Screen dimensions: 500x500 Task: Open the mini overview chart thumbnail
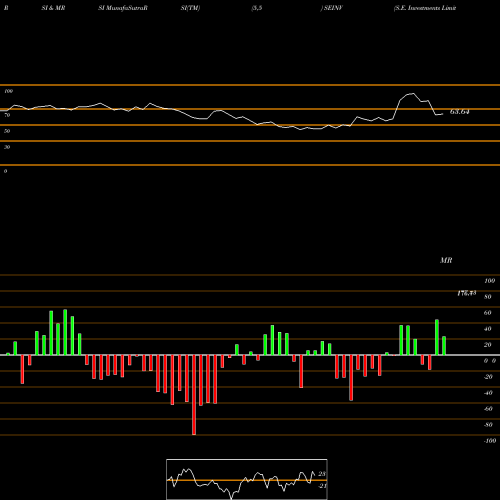[x=247, y=479]
